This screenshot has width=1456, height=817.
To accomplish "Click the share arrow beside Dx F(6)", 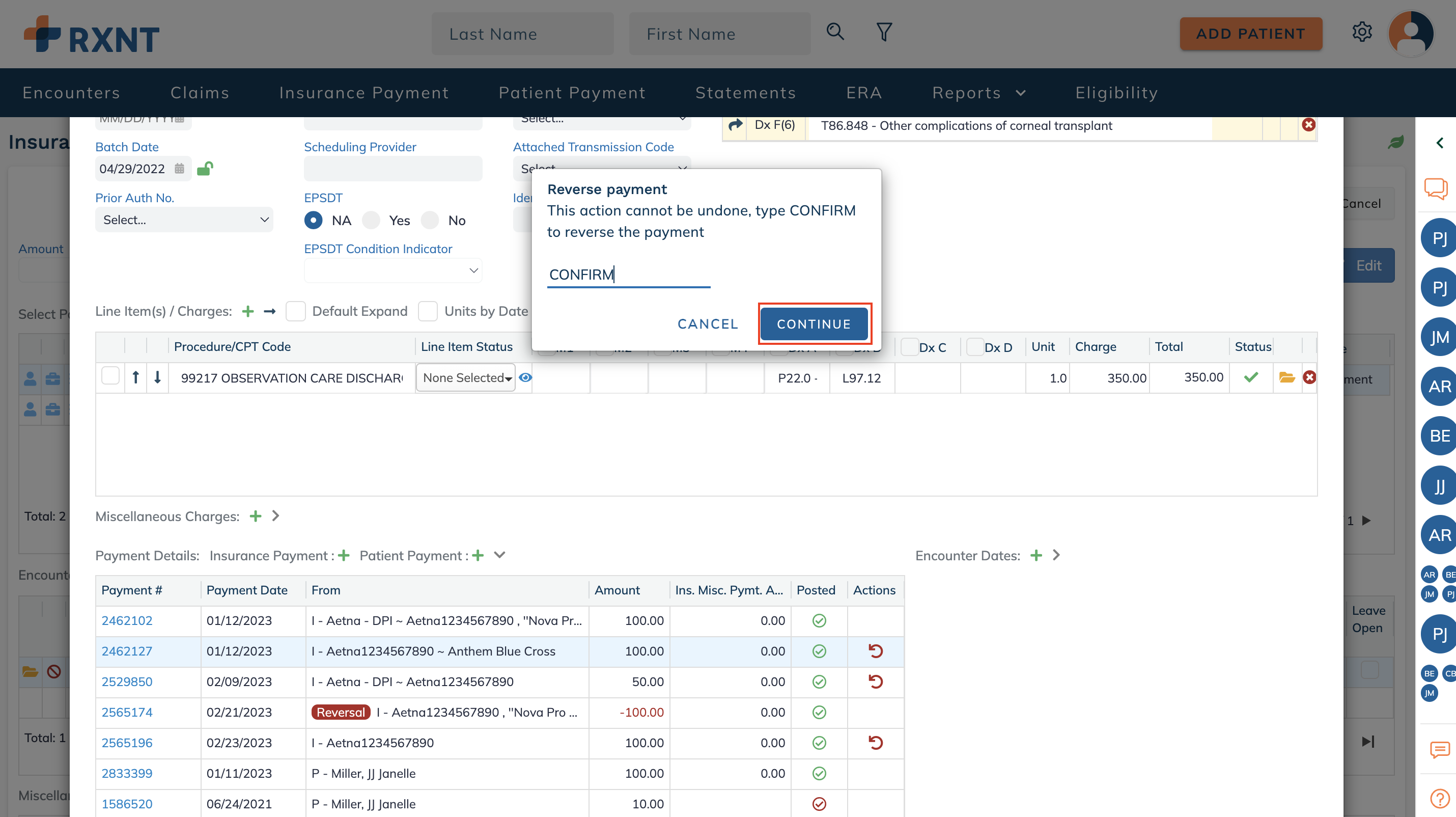I will [x=735, y=125].
